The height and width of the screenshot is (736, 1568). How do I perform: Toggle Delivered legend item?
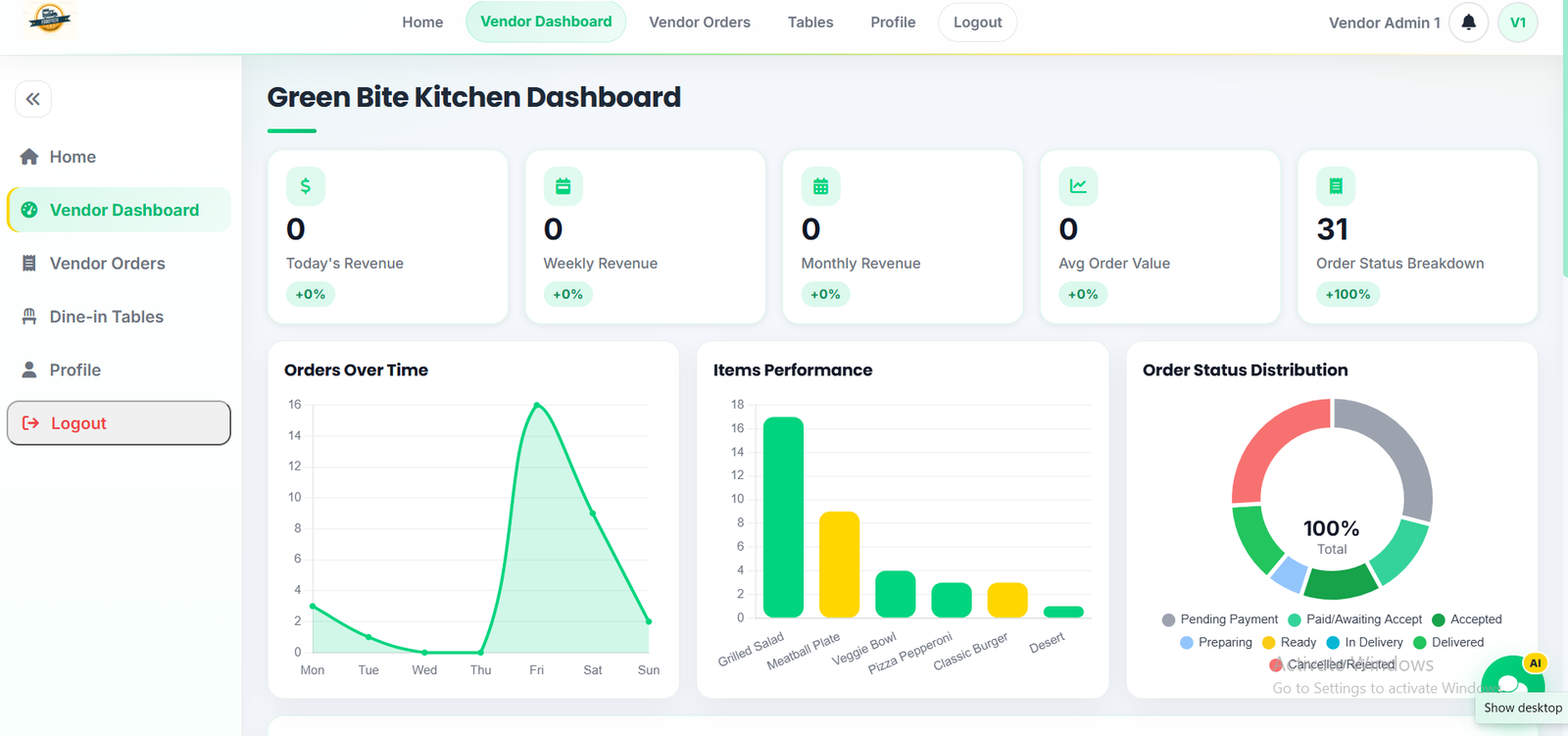pyautogui.click(x=1448, y=643)
